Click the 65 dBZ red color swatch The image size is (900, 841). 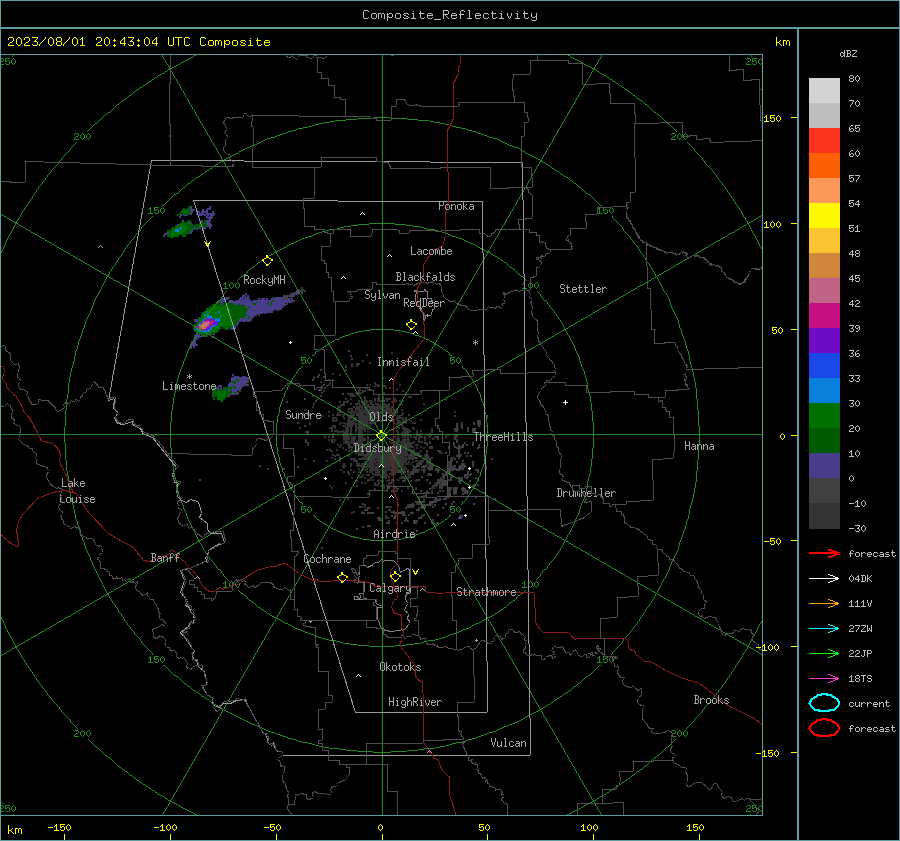824,141
